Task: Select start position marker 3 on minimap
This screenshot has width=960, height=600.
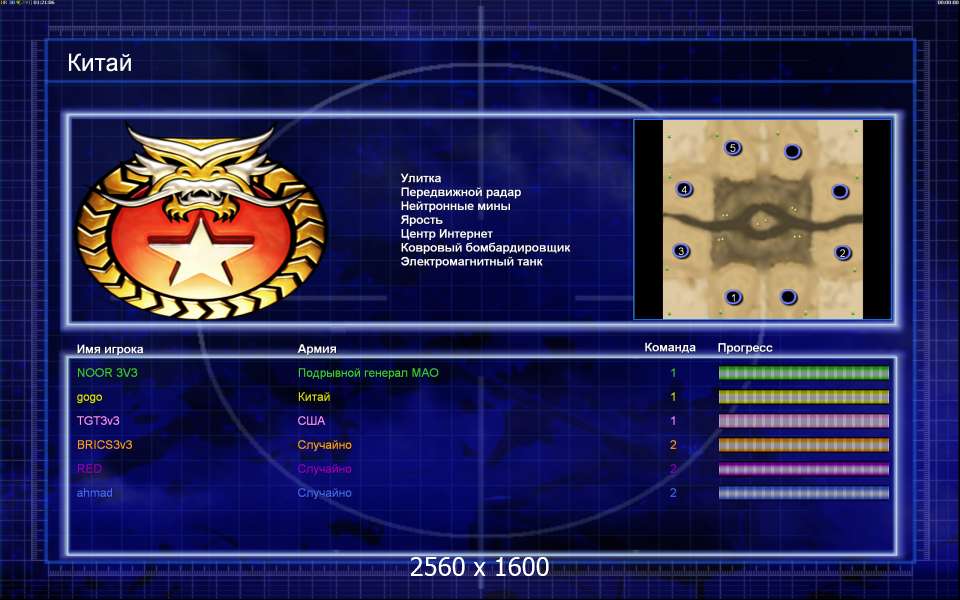Action: [681, 251]
